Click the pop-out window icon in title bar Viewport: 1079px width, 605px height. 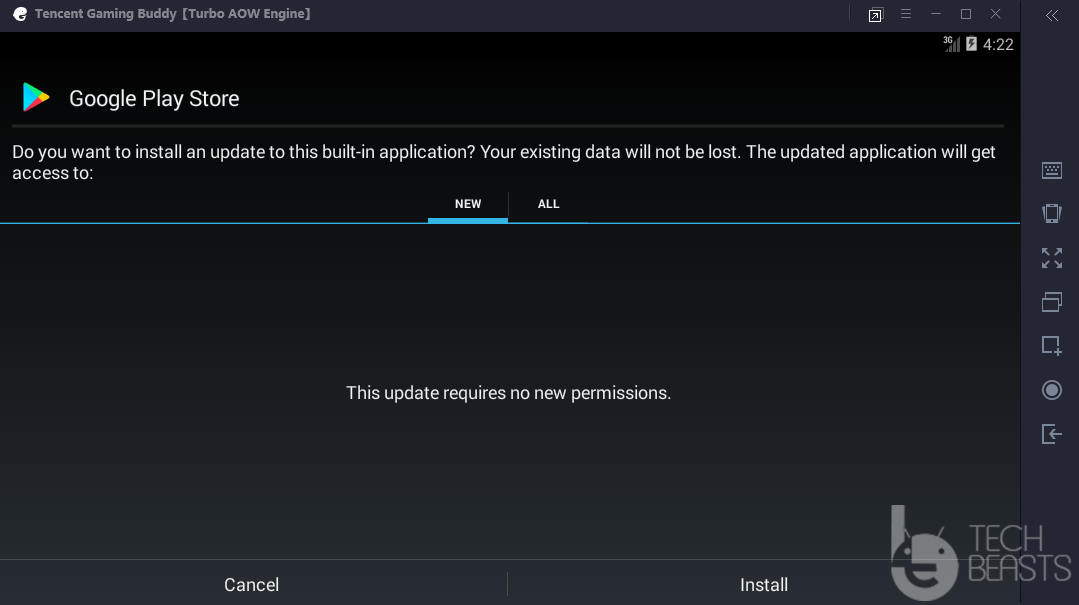pos(875,15)
